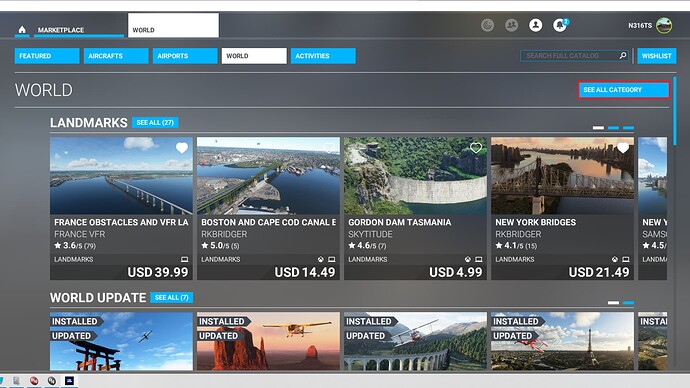This screenshot has width=690, height=388.
Task: Click the Xbox platform icon on New York Bridges card
Action: 615,260
